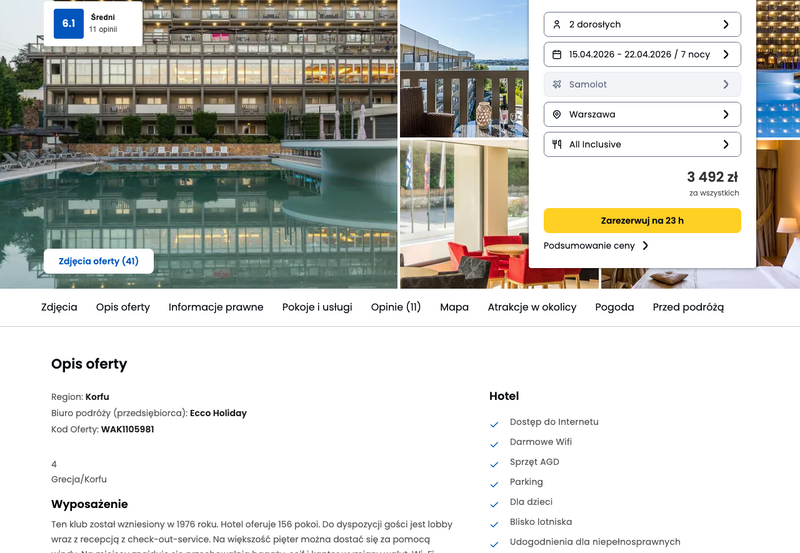Click the Zarezerwuj na 23 h button

click(642, 220)
